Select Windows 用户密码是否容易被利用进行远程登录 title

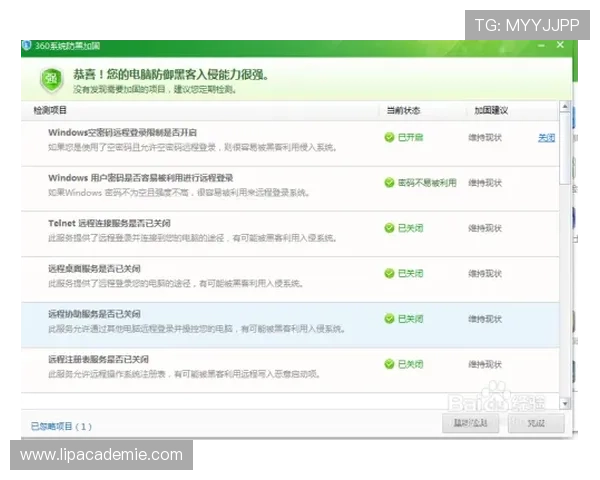click(140, 178)
